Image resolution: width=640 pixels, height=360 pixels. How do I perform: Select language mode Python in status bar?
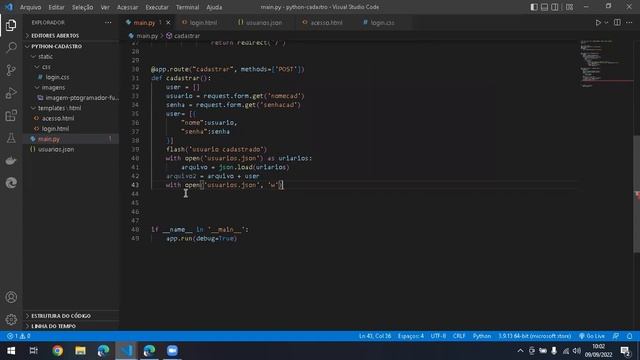(x=482, y=336)
